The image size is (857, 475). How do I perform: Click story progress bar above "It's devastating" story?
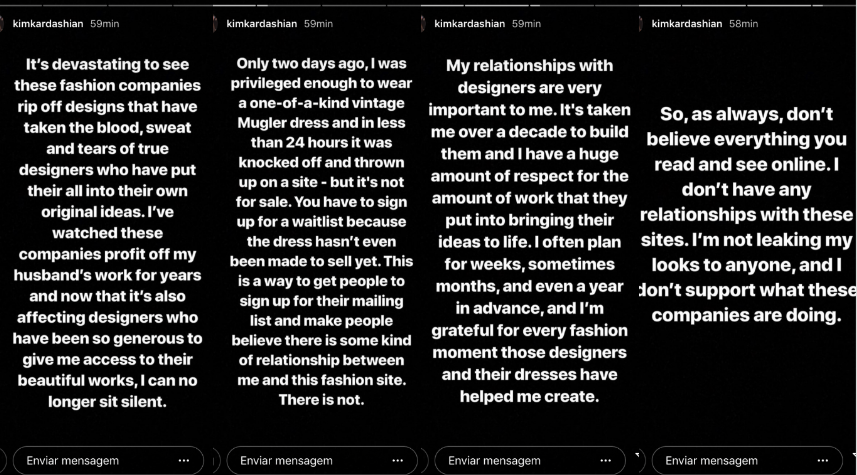click(107, 5)
